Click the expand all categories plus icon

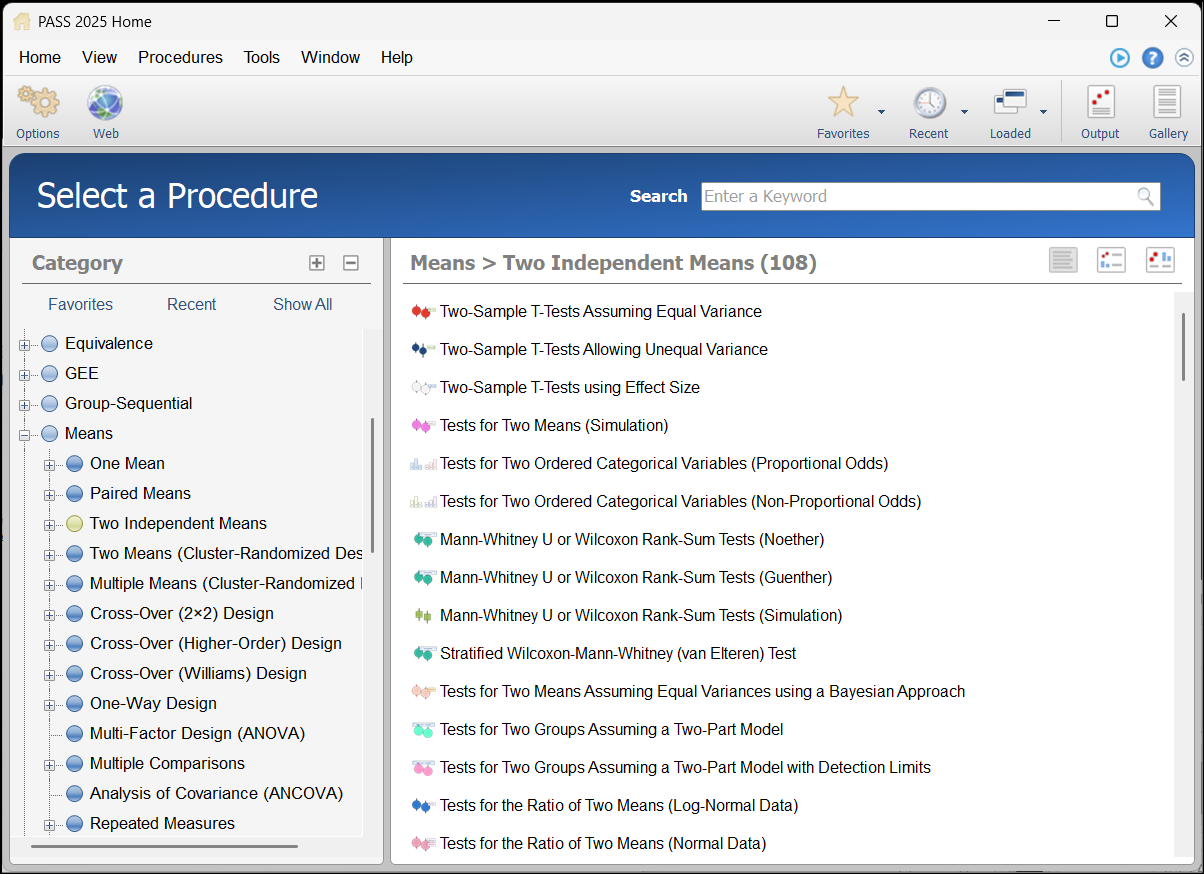click(317, 263)
